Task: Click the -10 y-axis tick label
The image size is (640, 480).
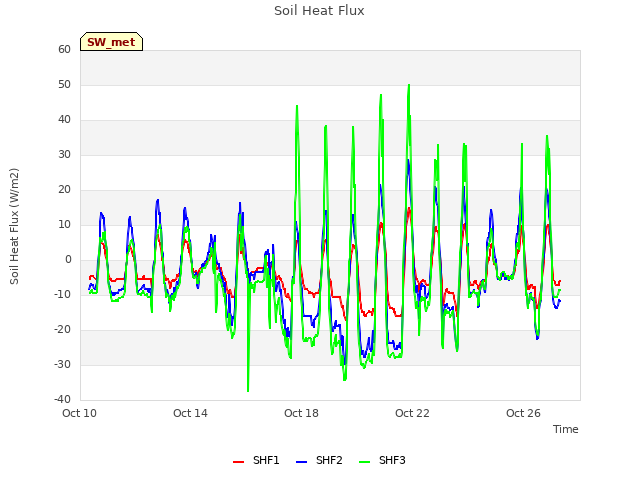Action: [x=63, y=294]
